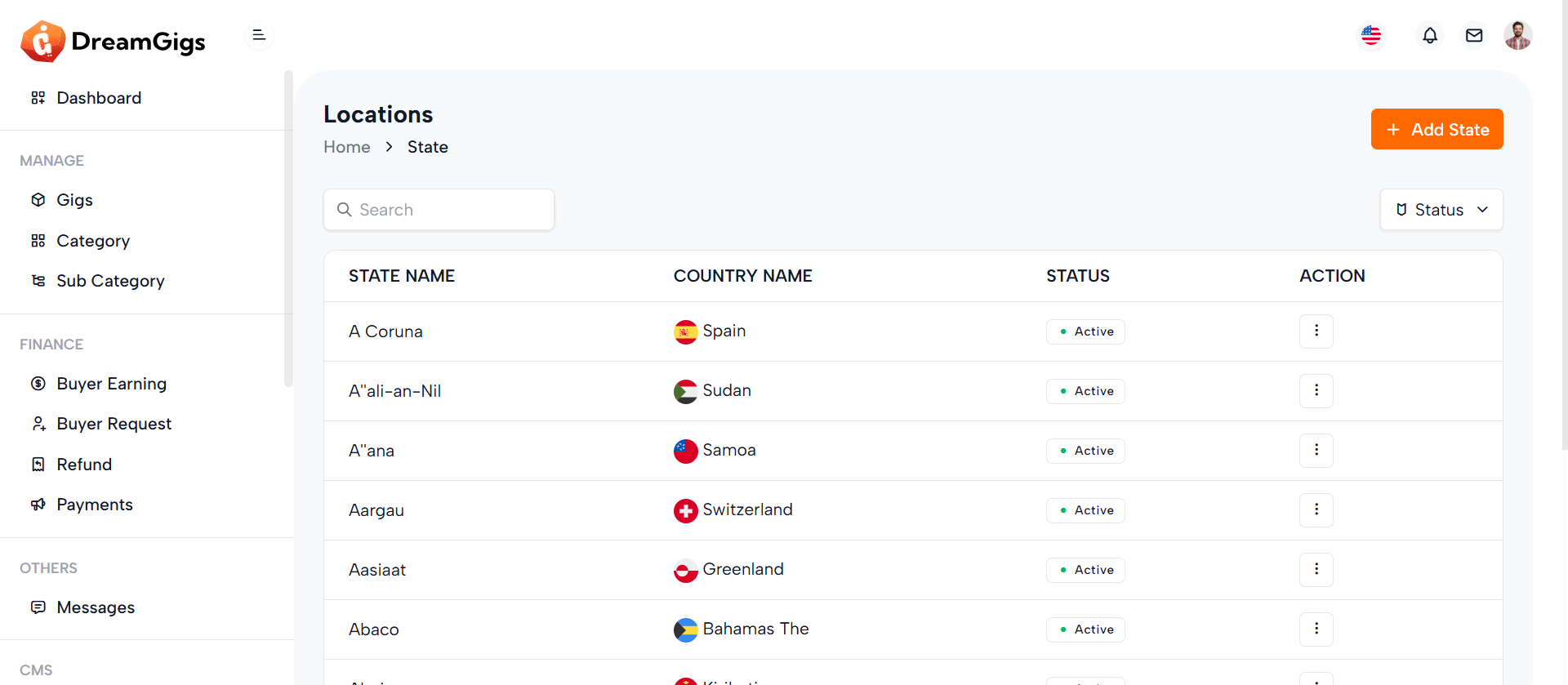Open Dashboard in the sidebar
Image resolution: width=1568 pixels, height=685 pixels.
point(99,98)
